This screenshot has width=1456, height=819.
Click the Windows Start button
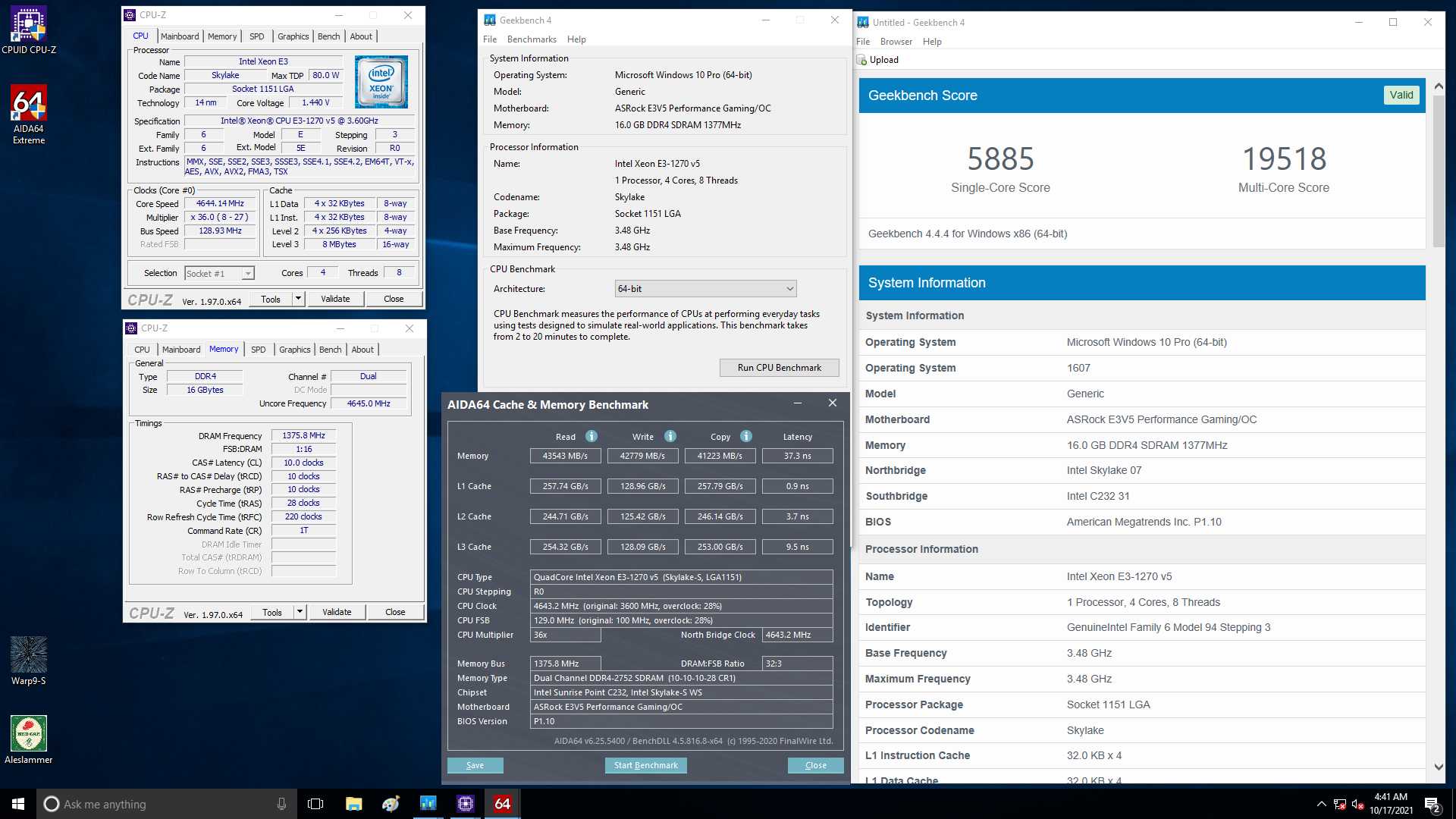pos(18,804)
